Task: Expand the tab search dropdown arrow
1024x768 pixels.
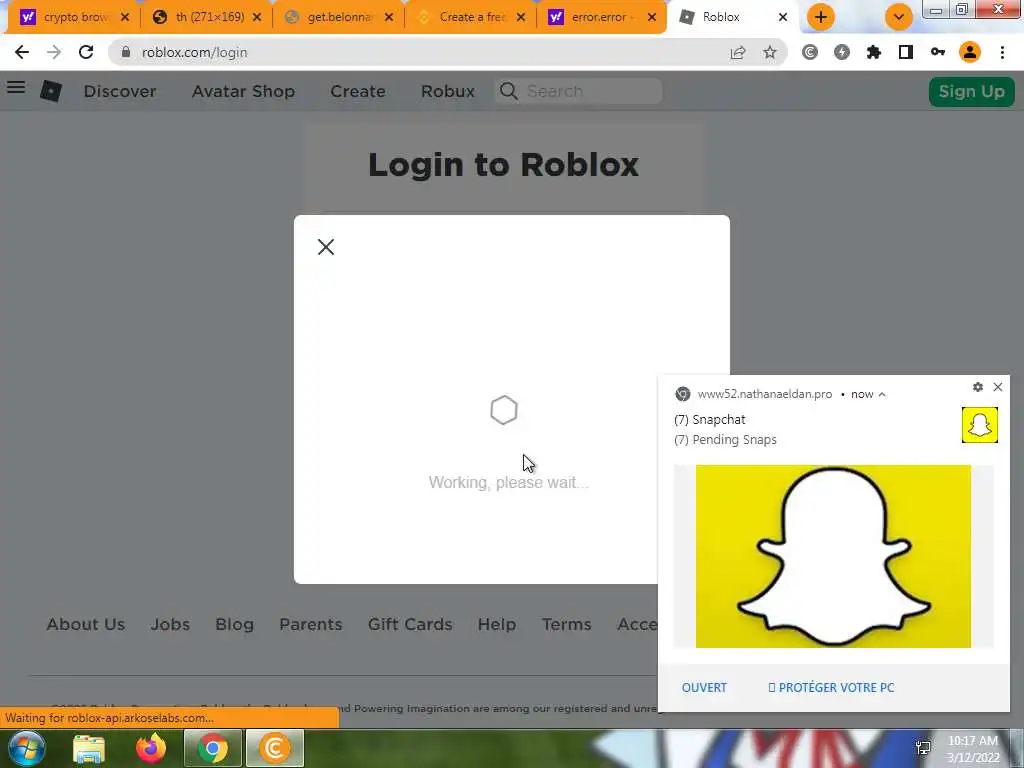Action: coord(899,17)
